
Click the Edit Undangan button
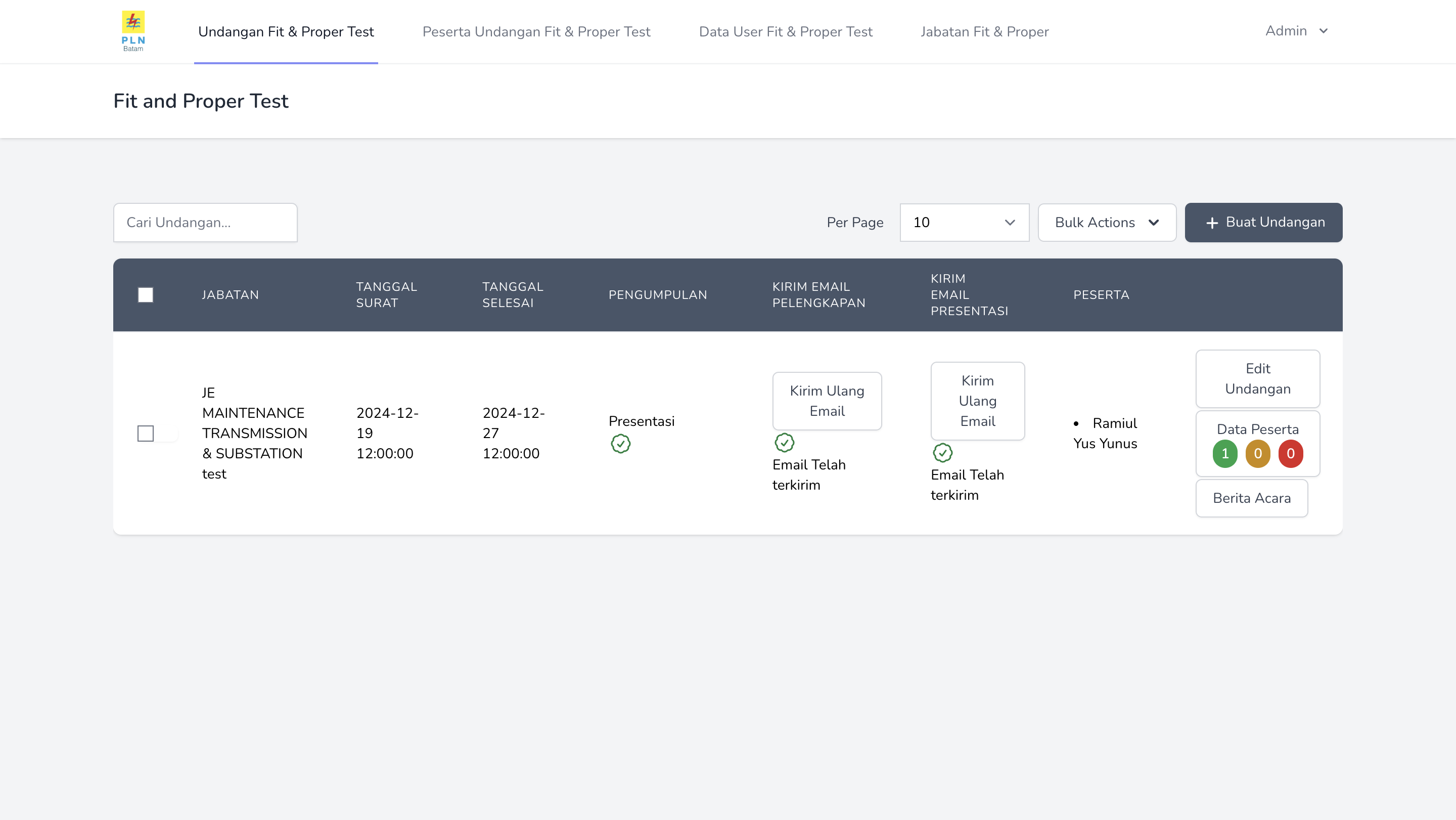(1257, 378)
